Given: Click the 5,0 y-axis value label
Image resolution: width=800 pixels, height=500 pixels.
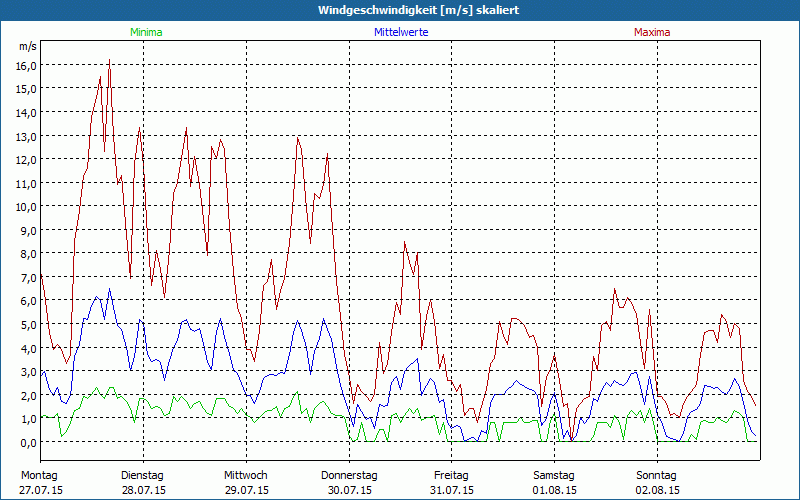Looking at the screenshot, I should pyautogui.click(x=29, y=324).
